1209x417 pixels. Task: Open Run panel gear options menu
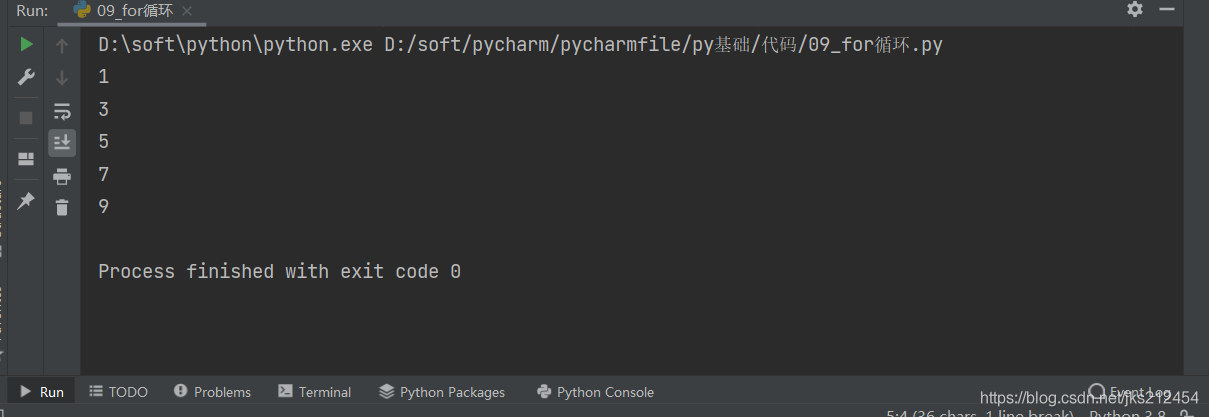[x=1134, y=9]
